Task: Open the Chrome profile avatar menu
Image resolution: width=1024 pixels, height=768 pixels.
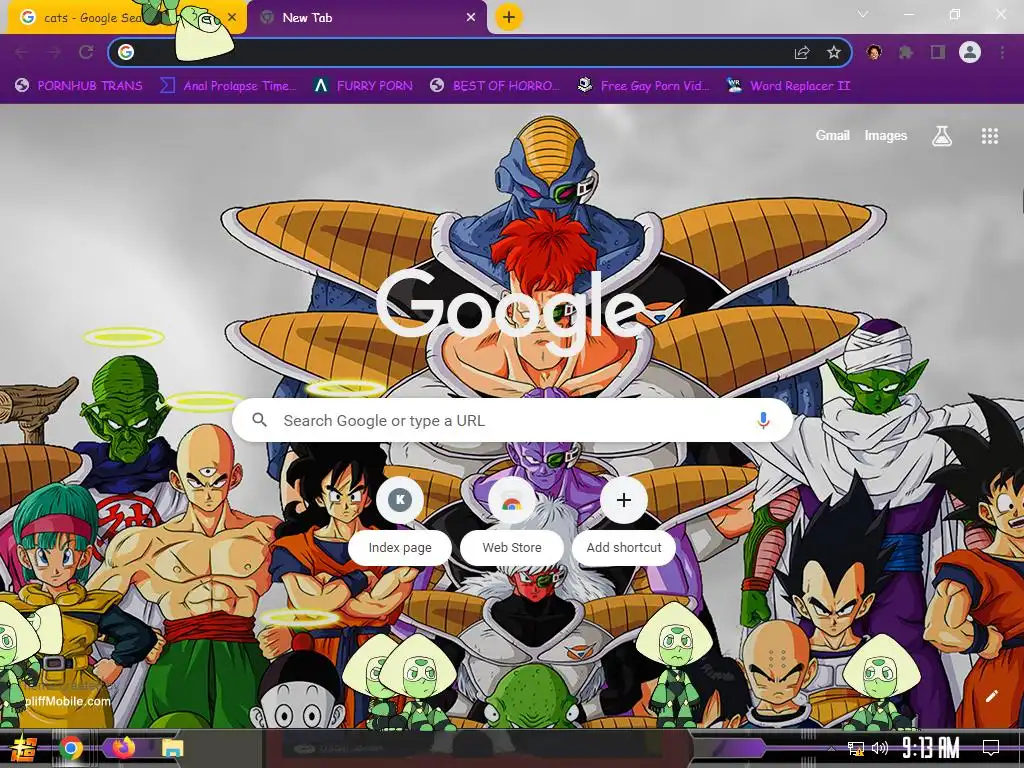Action: pos(970,52)
